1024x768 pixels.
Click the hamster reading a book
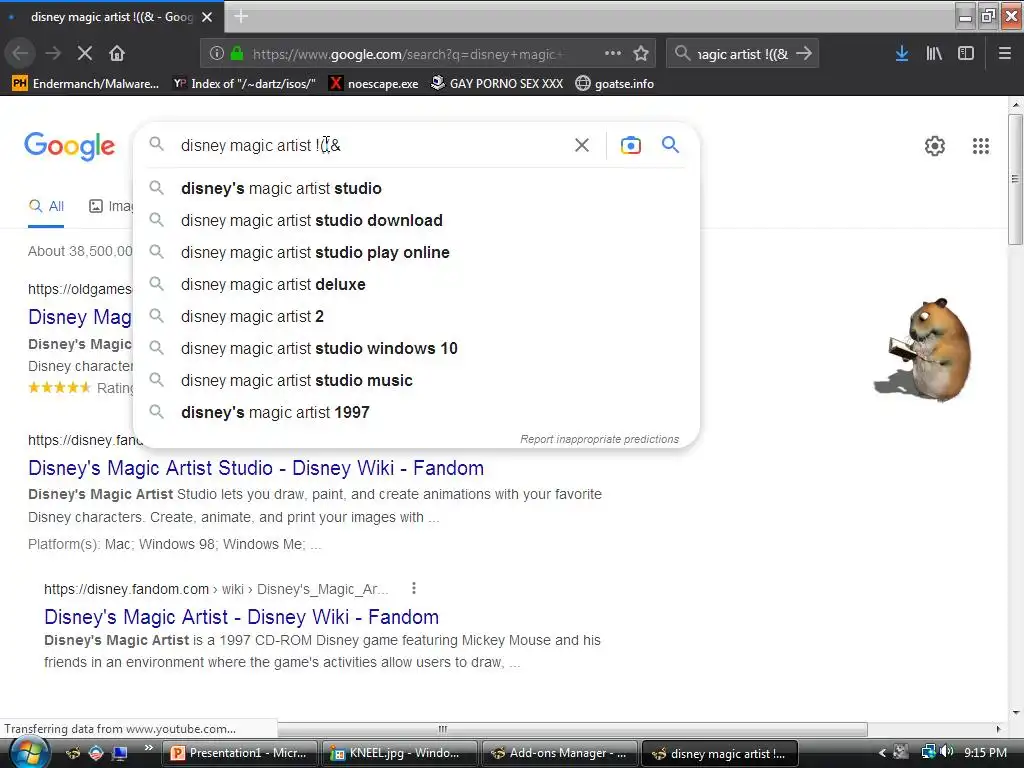[x=924, y=349]
